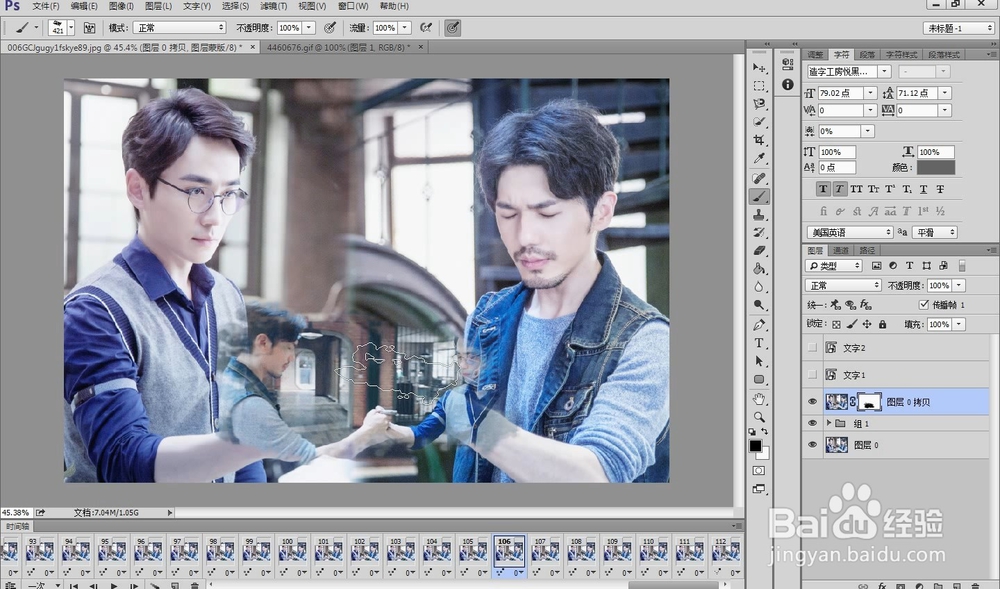Click the foreground color swatch
This screenshot has width=1000, height=589.
click(x=755, y=446)
